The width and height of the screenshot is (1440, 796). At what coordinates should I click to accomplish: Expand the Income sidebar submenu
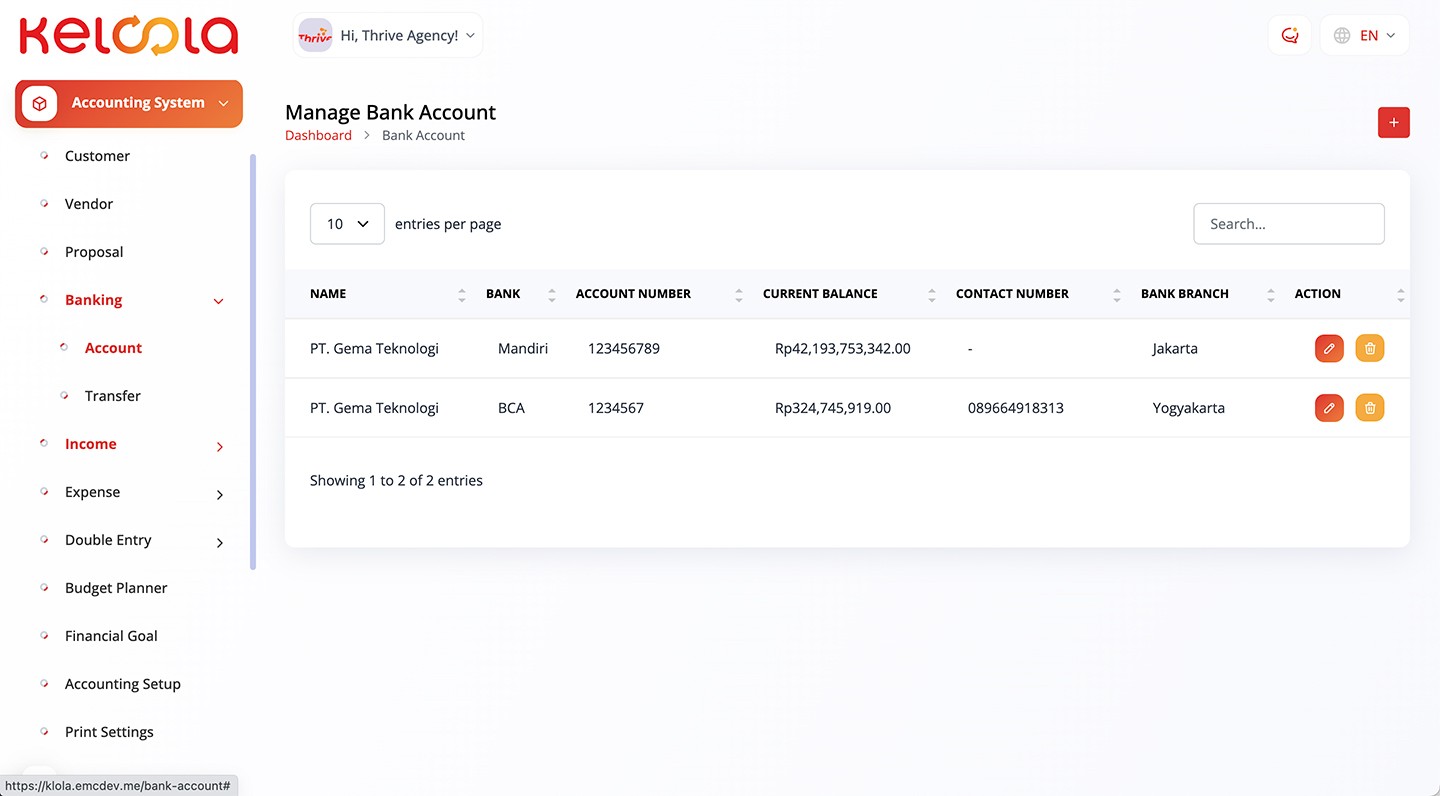point(219,446)
